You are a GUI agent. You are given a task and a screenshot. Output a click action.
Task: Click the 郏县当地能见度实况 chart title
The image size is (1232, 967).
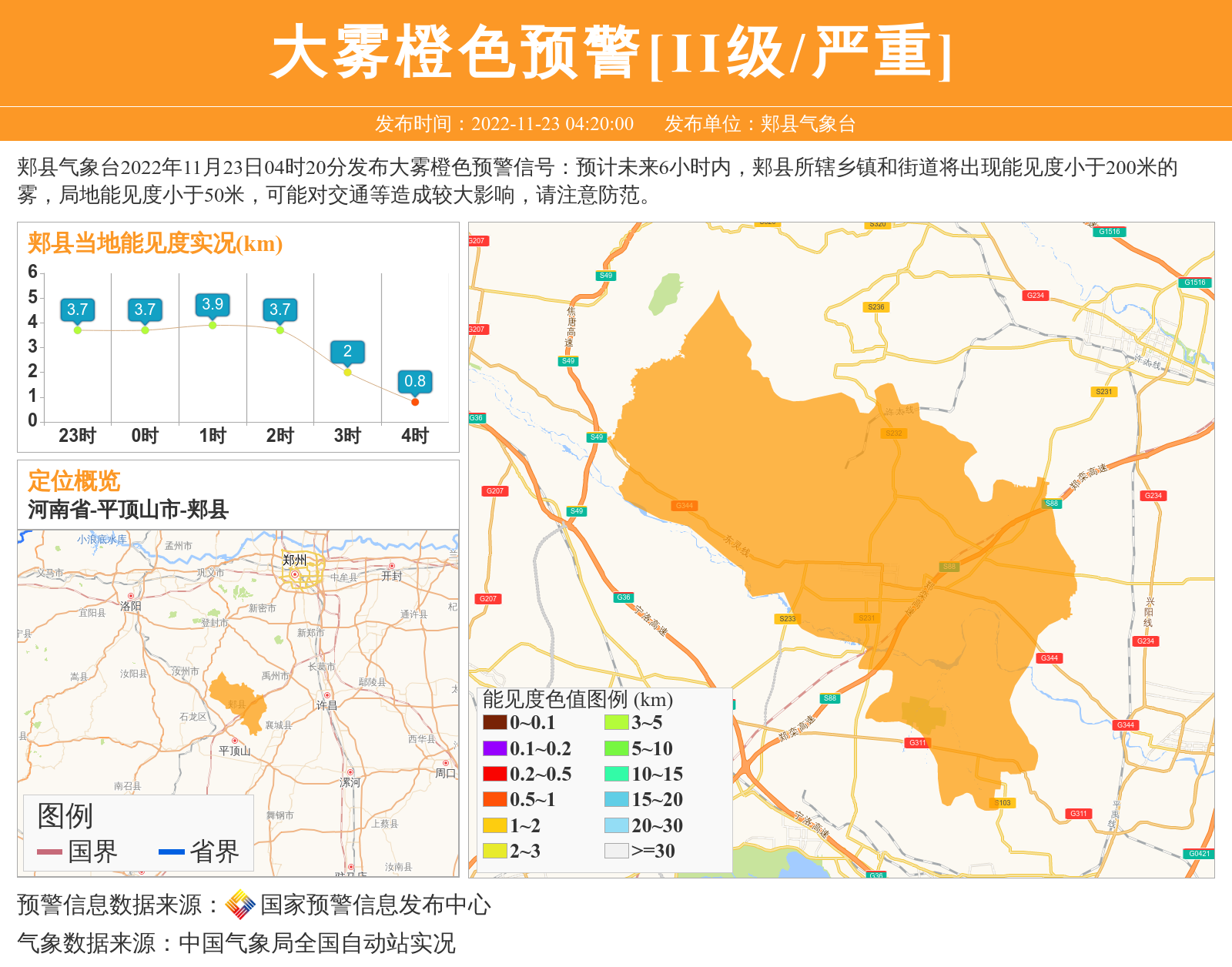coord(155,243)
